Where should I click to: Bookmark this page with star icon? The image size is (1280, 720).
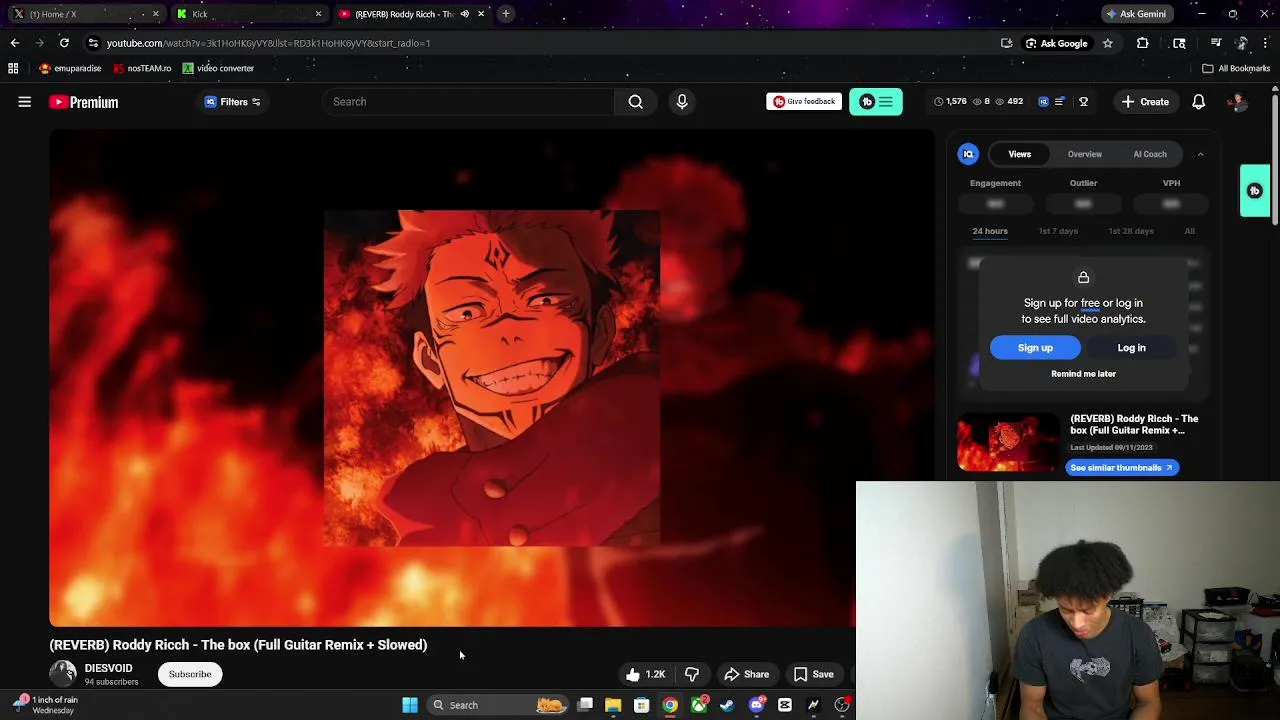click(1107, 43)
